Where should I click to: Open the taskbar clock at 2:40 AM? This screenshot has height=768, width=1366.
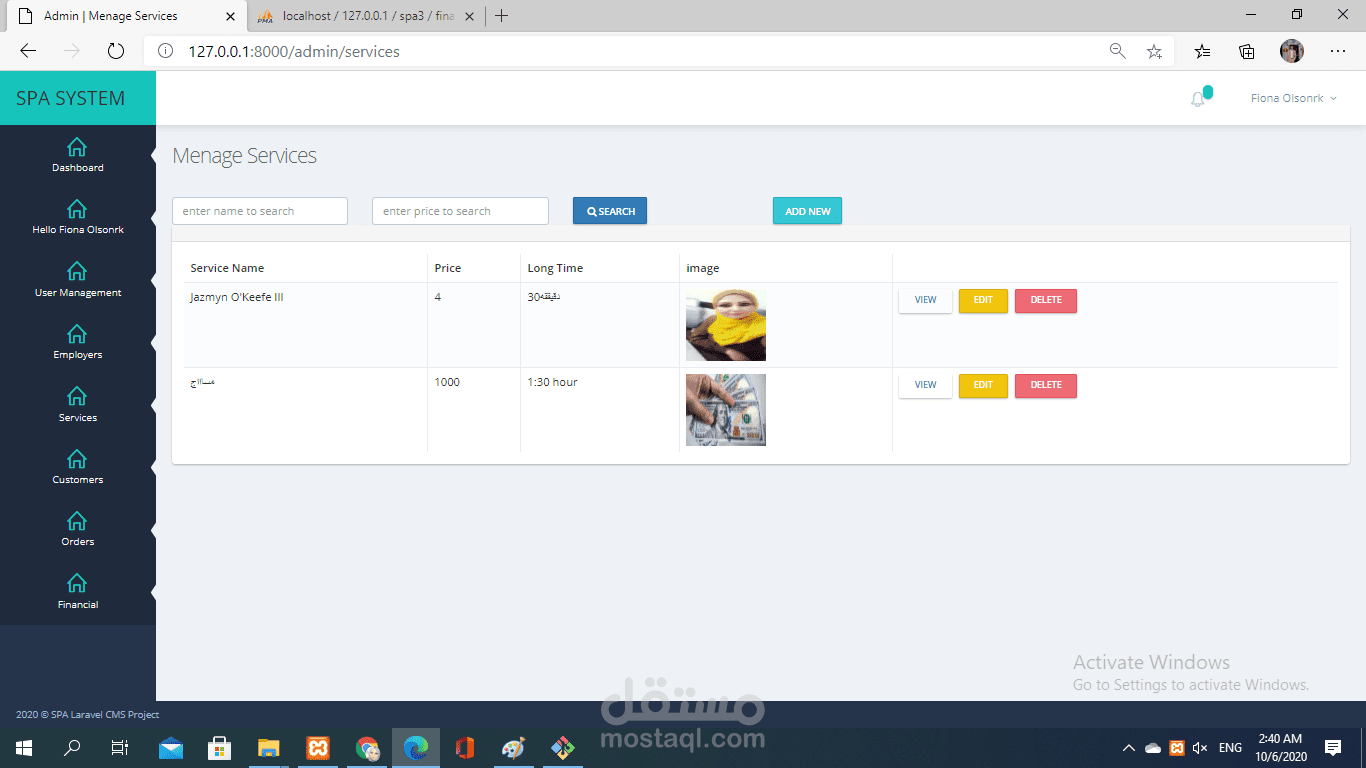1280,748
